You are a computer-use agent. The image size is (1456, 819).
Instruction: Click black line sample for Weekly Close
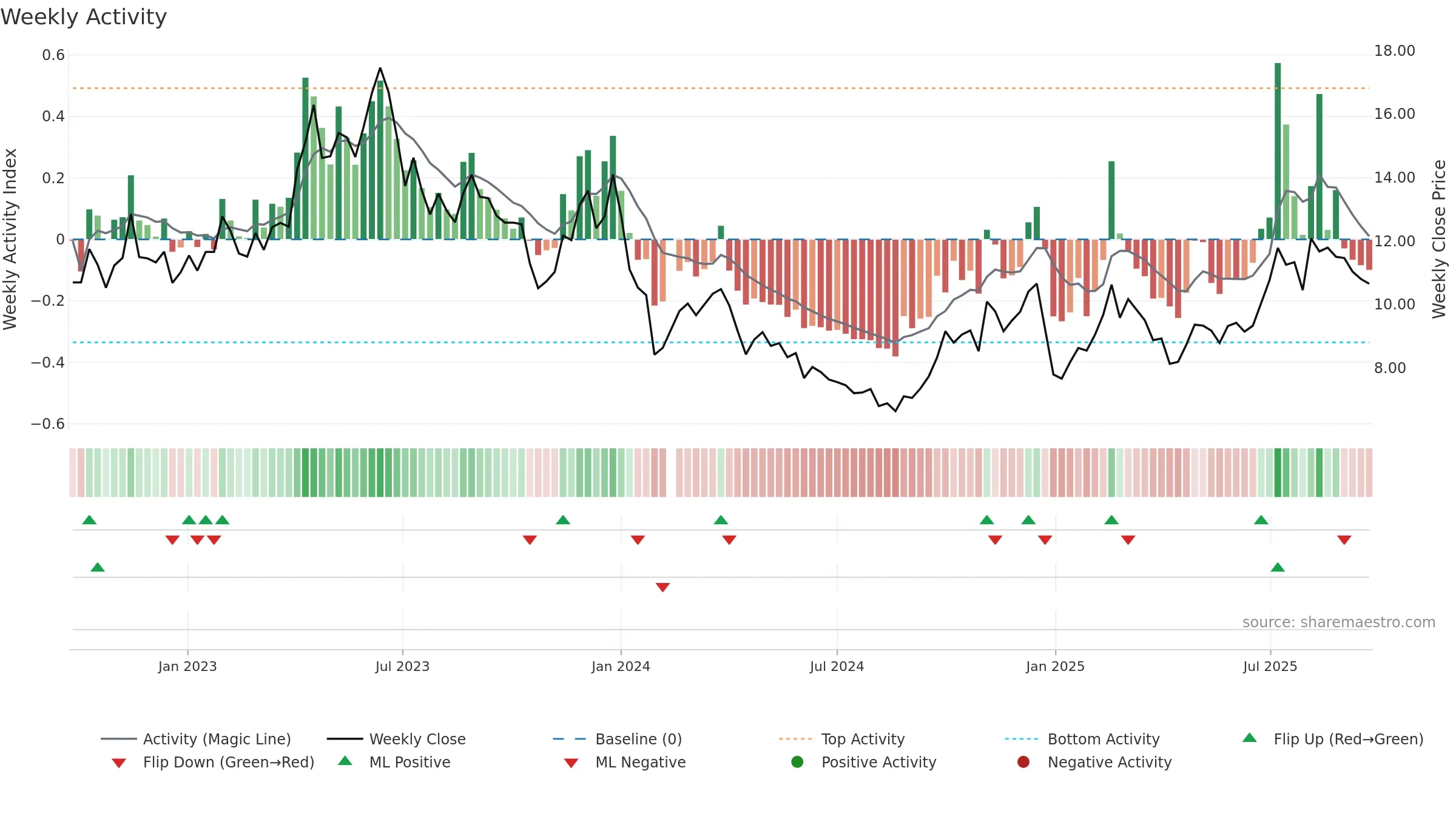[345, 739]
